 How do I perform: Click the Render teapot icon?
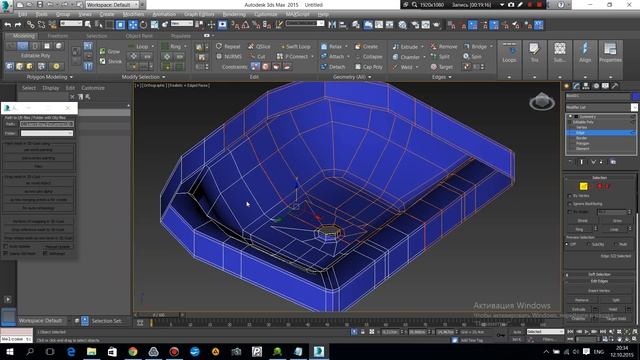tap(436, 25)
